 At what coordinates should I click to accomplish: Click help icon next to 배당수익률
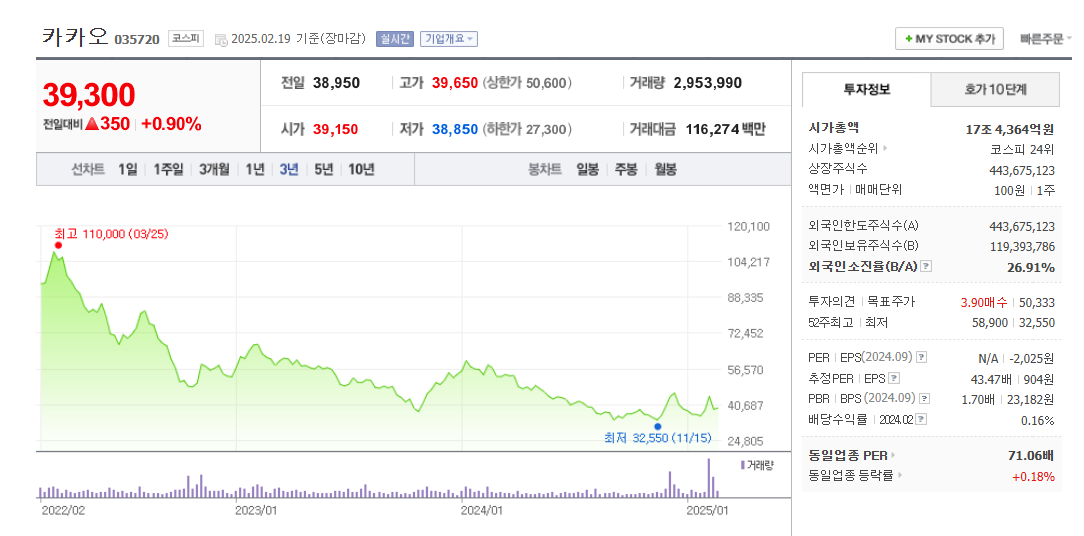click(x=921, y=419)
